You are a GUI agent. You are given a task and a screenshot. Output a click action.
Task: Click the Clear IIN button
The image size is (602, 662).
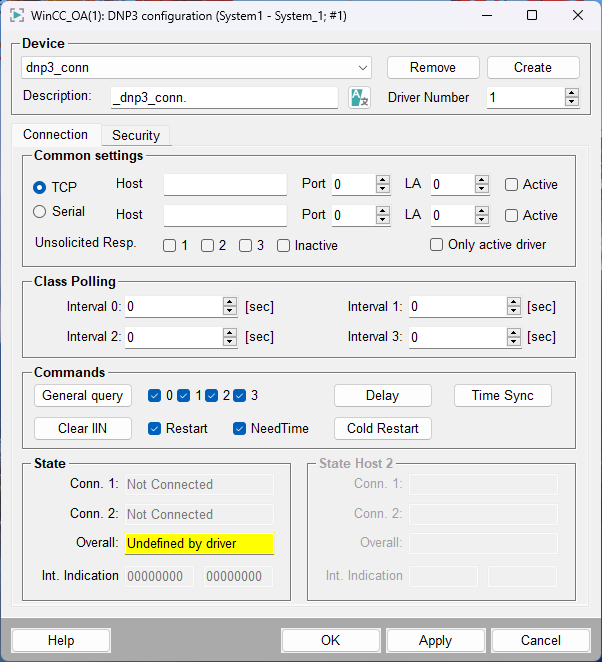click(83, 429)
